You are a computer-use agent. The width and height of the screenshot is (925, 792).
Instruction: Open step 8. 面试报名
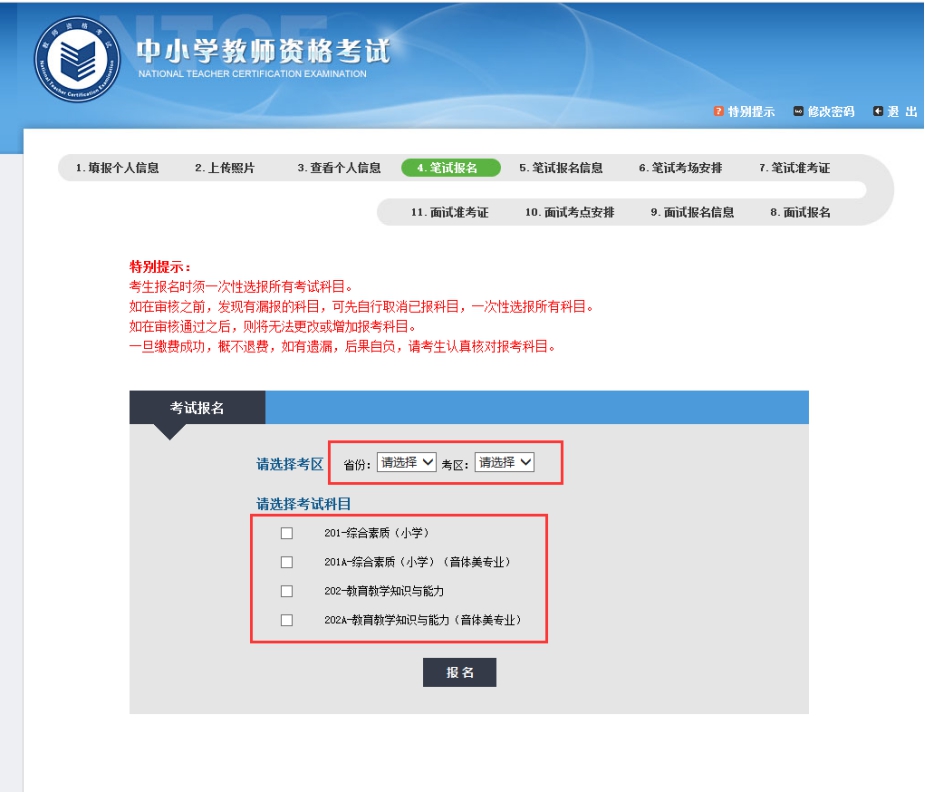pyautogui.click(x=800, y=212)
